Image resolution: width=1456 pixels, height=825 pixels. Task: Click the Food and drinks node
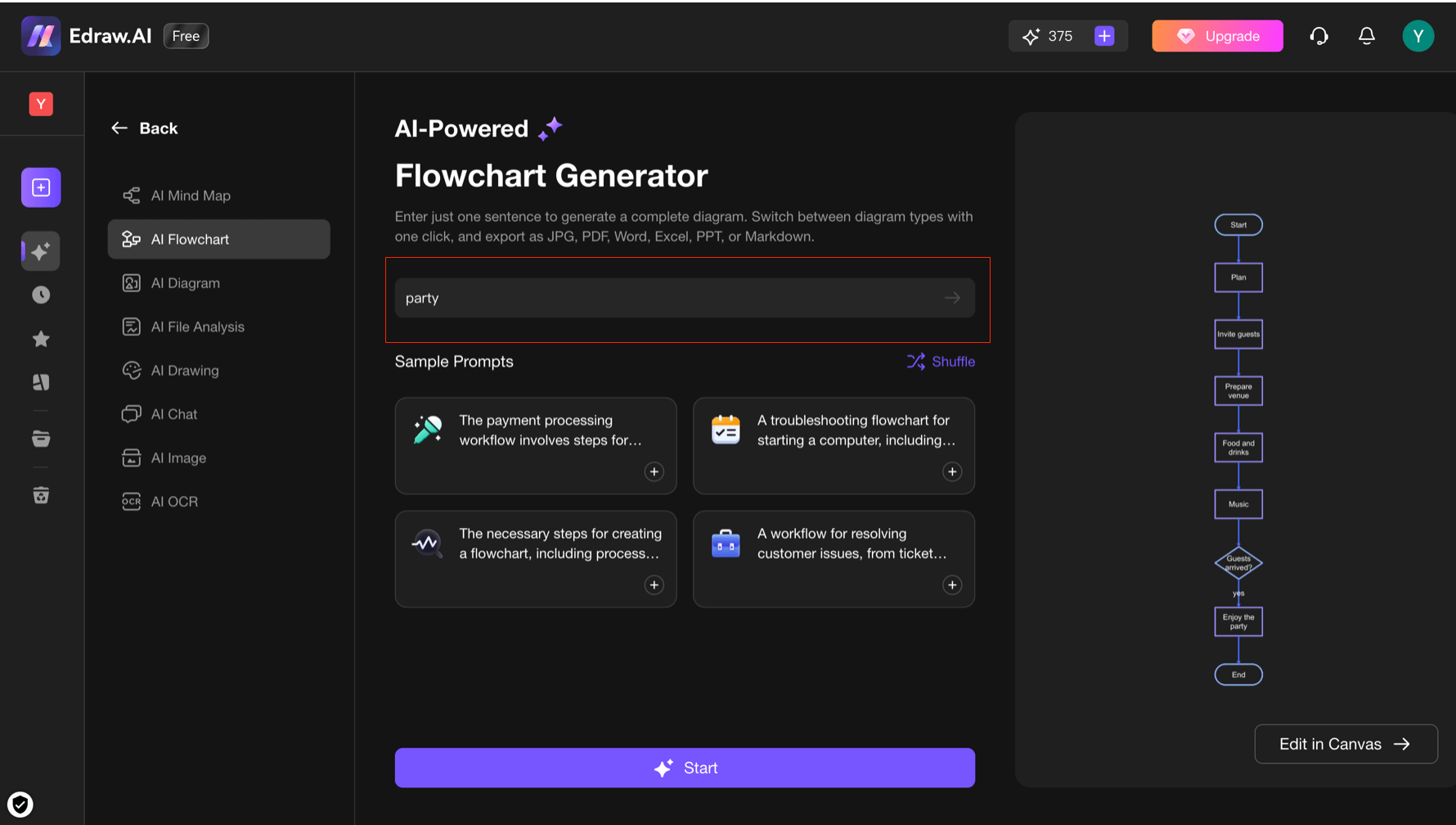1238,448
